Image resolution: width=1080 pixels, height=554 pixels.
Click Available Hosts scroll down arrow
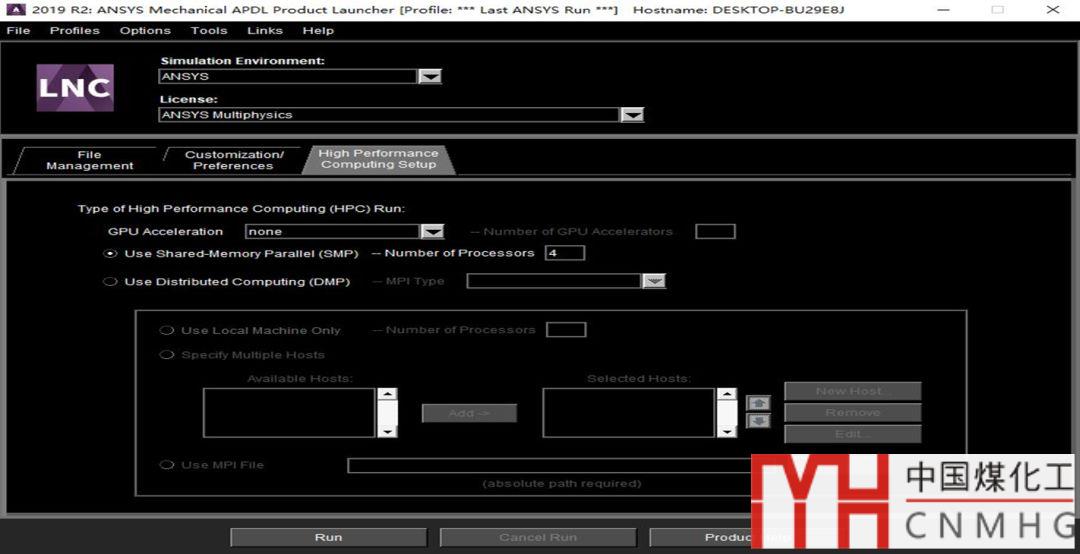pyautogui.click(x=388, y=431)
